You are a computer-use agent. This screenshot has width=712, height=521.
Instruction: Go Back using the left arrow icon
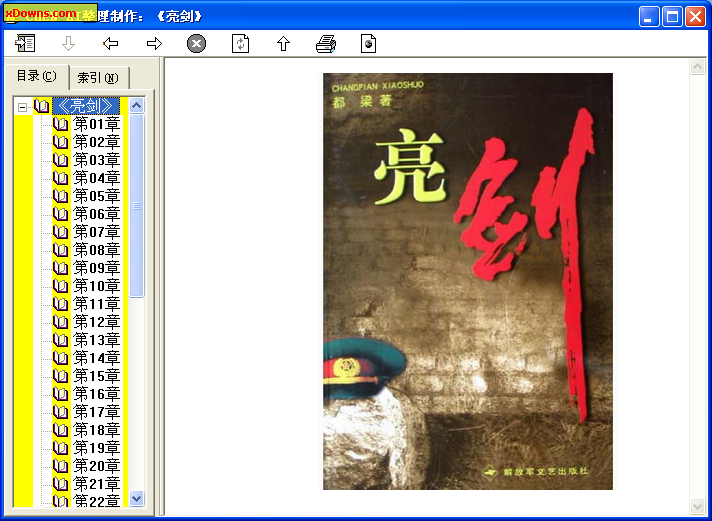coord(110,44)
